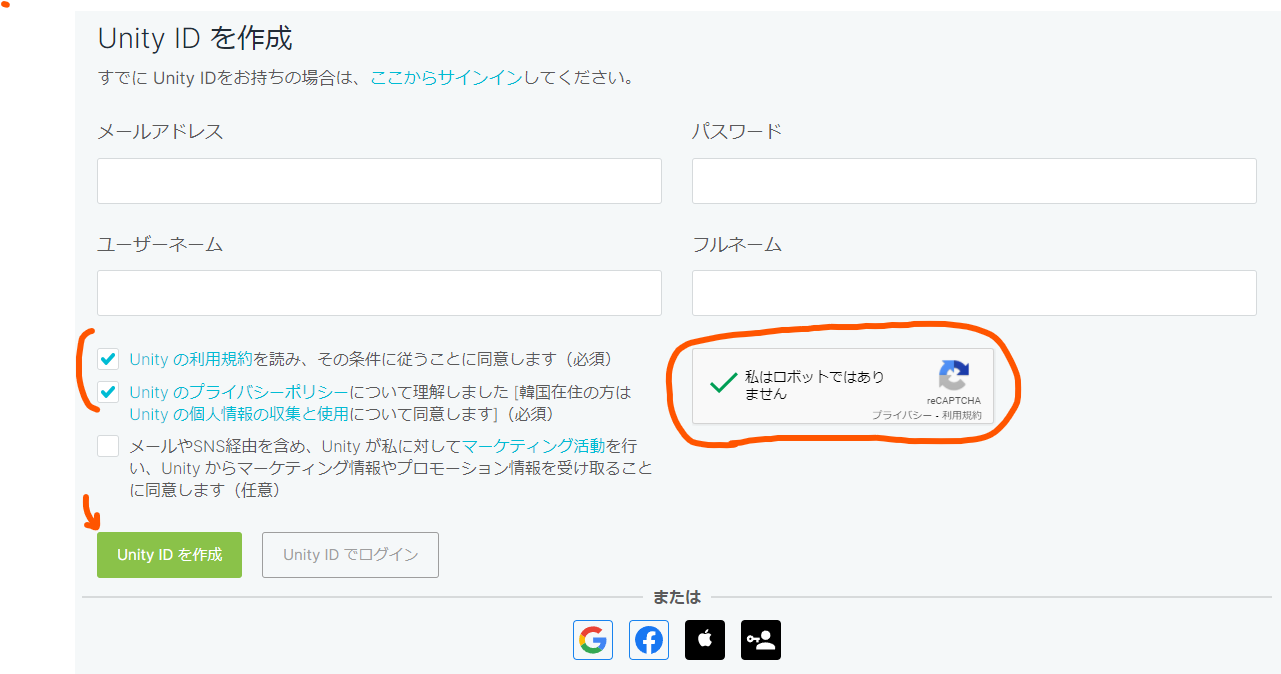This screenshot has width=1281, height=674.
Task: Click the Unity ID でログイン button
Action: (x=350, y=555)
